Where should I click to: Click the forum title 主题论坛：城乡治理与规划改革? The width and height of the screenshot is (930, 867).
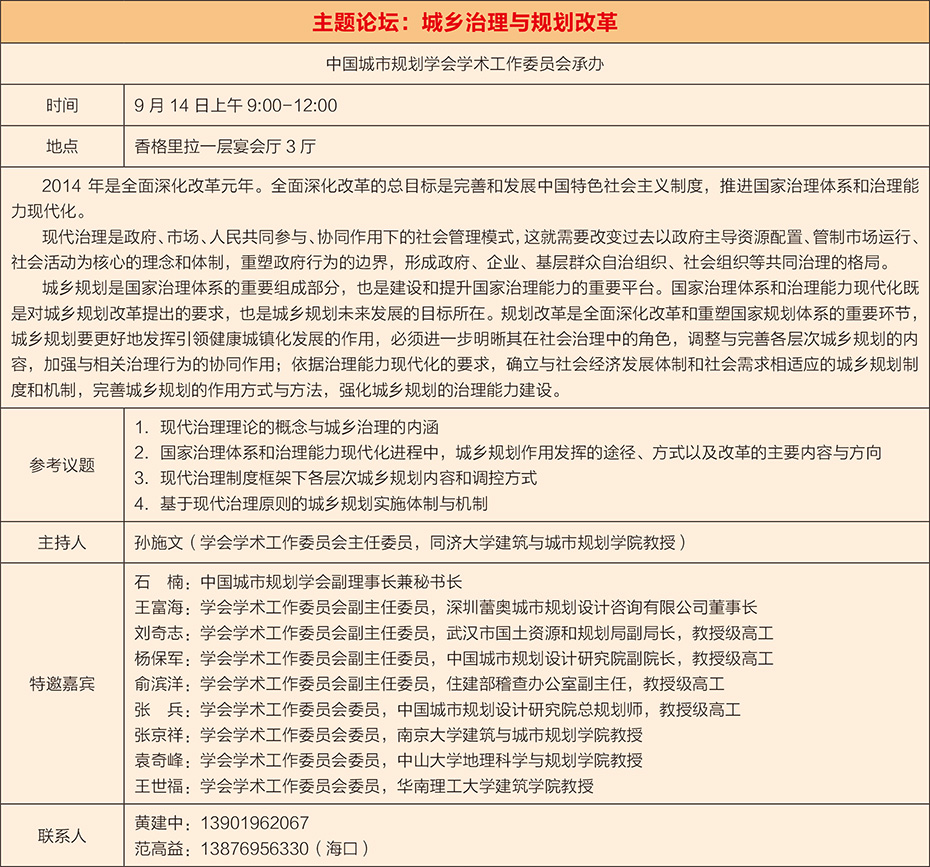[464, 21]
